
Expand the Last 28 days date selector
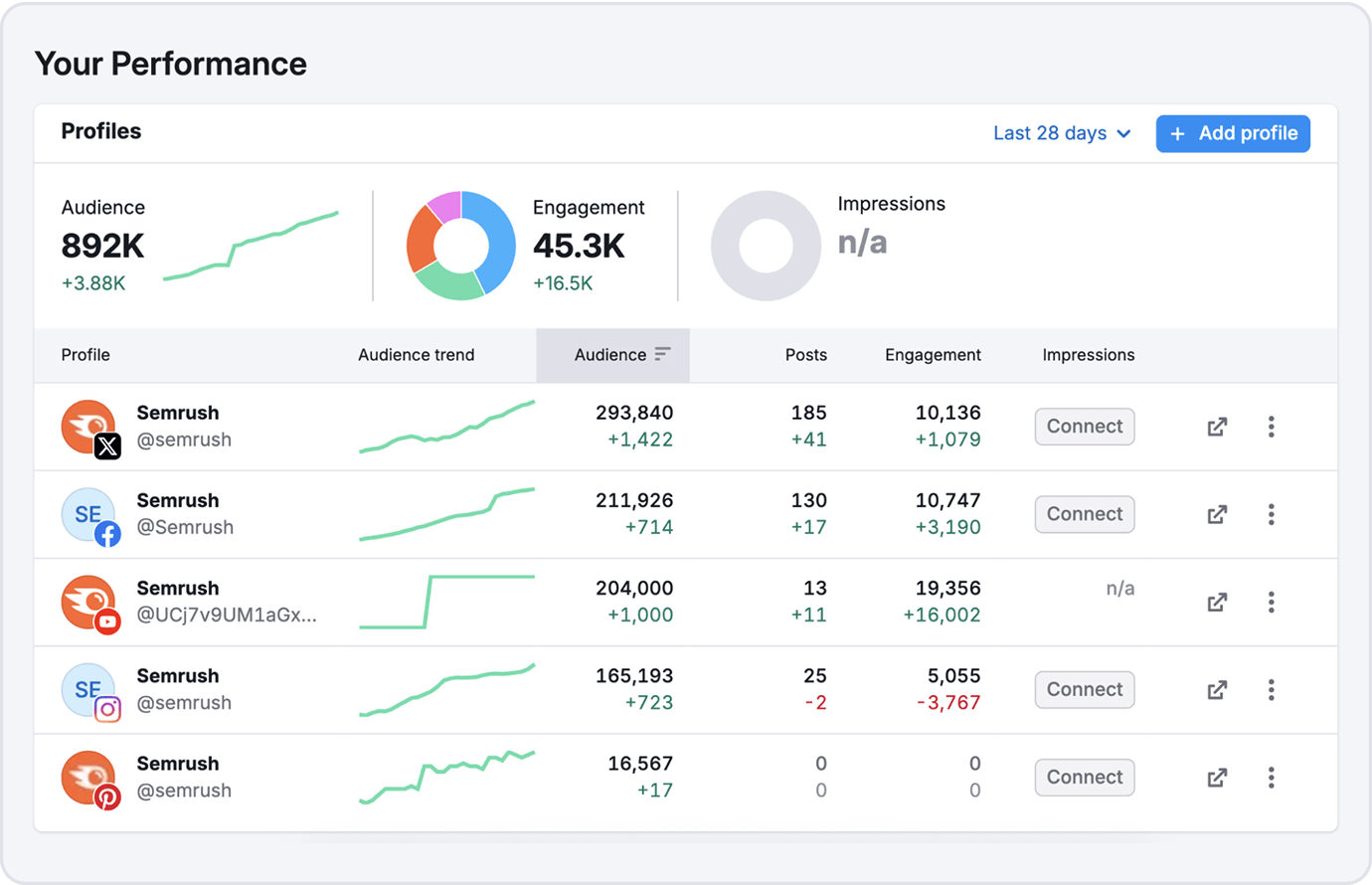click(1061, 133)
